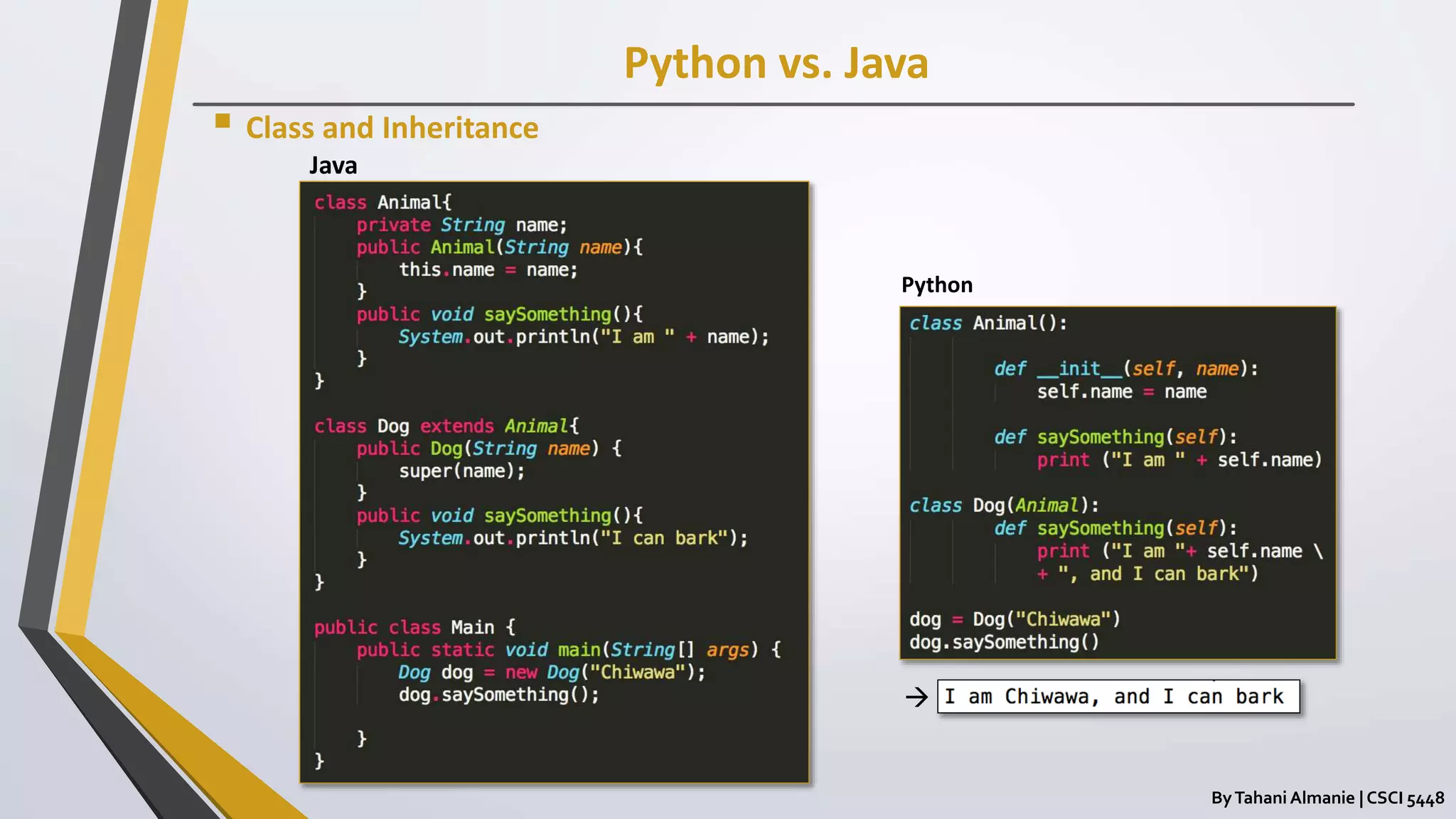The image size is (1456, 819).
Task: Click the 'def __init__(self, name):' line
Action: (1125, 369)
